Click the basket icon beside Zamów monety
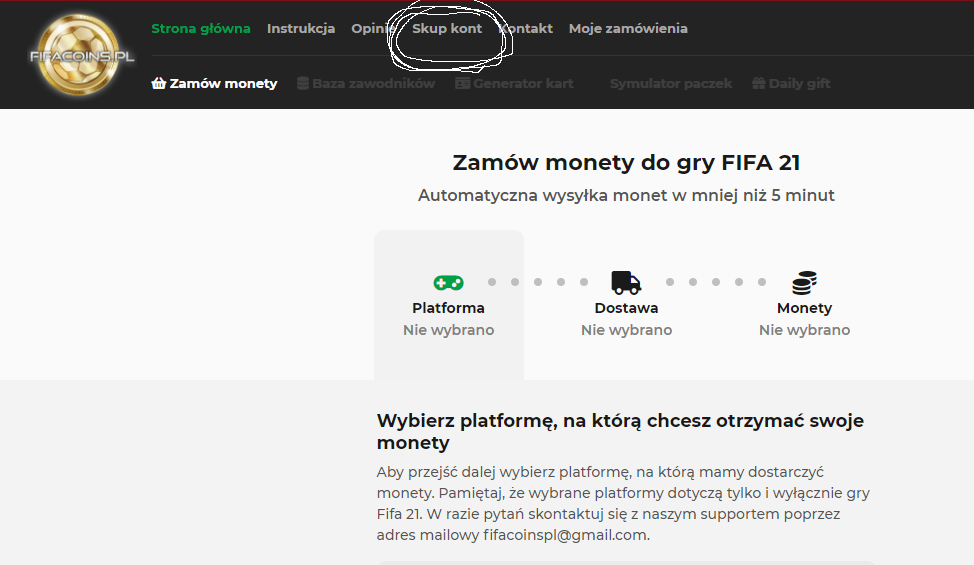 click(x=158, y=83)
